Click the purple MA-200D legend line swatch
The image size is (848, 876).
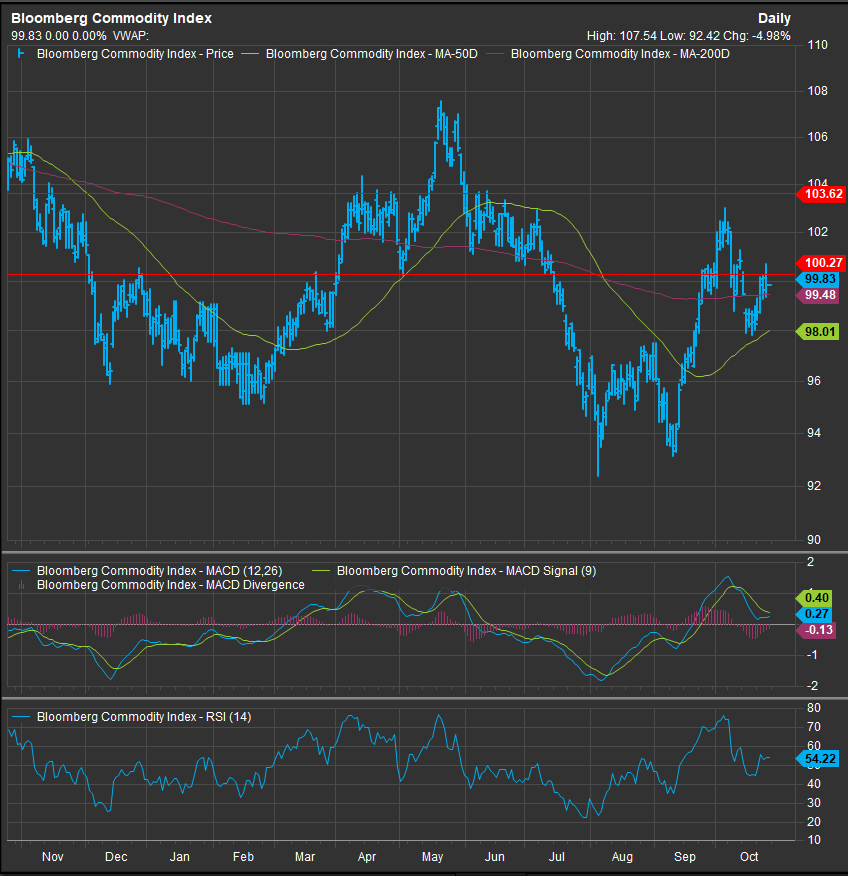coord(496,54)
